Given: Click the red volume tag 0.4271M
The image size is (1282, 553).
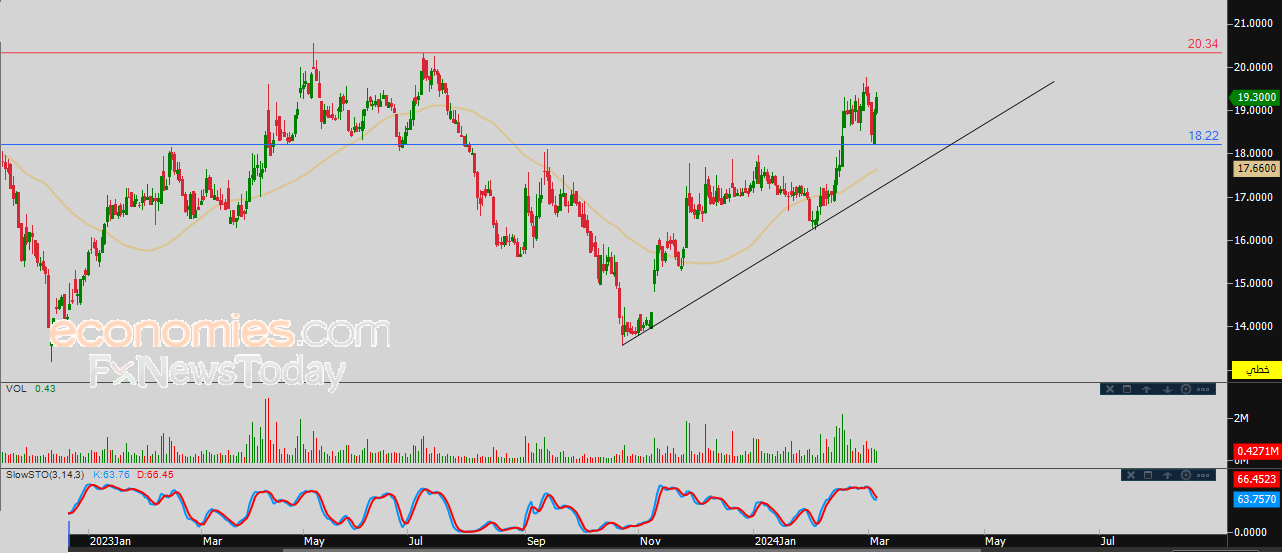Looking at the screenshot, I should [1257, 451].
